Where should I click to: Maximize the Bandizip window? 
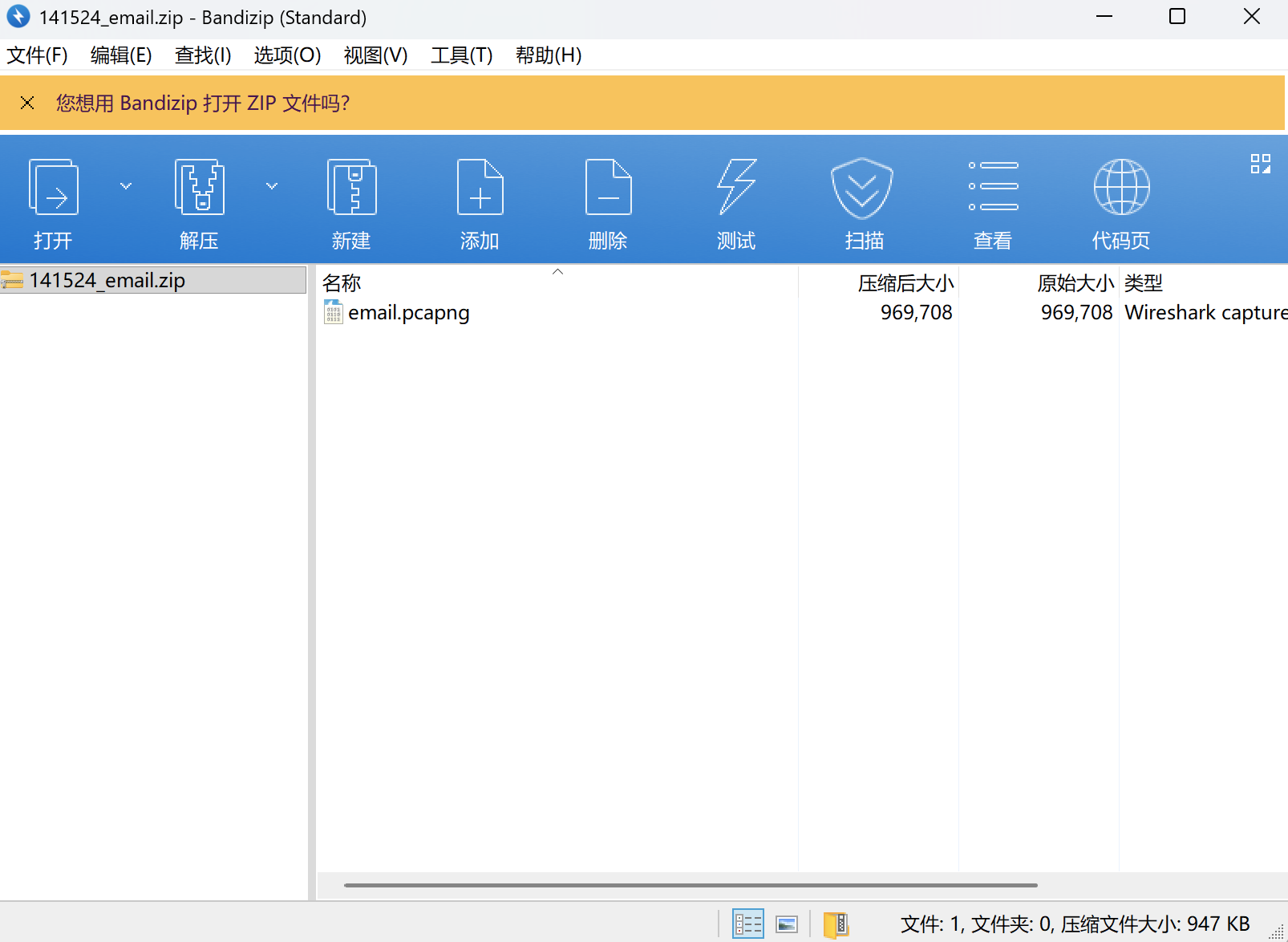click(1177, 16)
